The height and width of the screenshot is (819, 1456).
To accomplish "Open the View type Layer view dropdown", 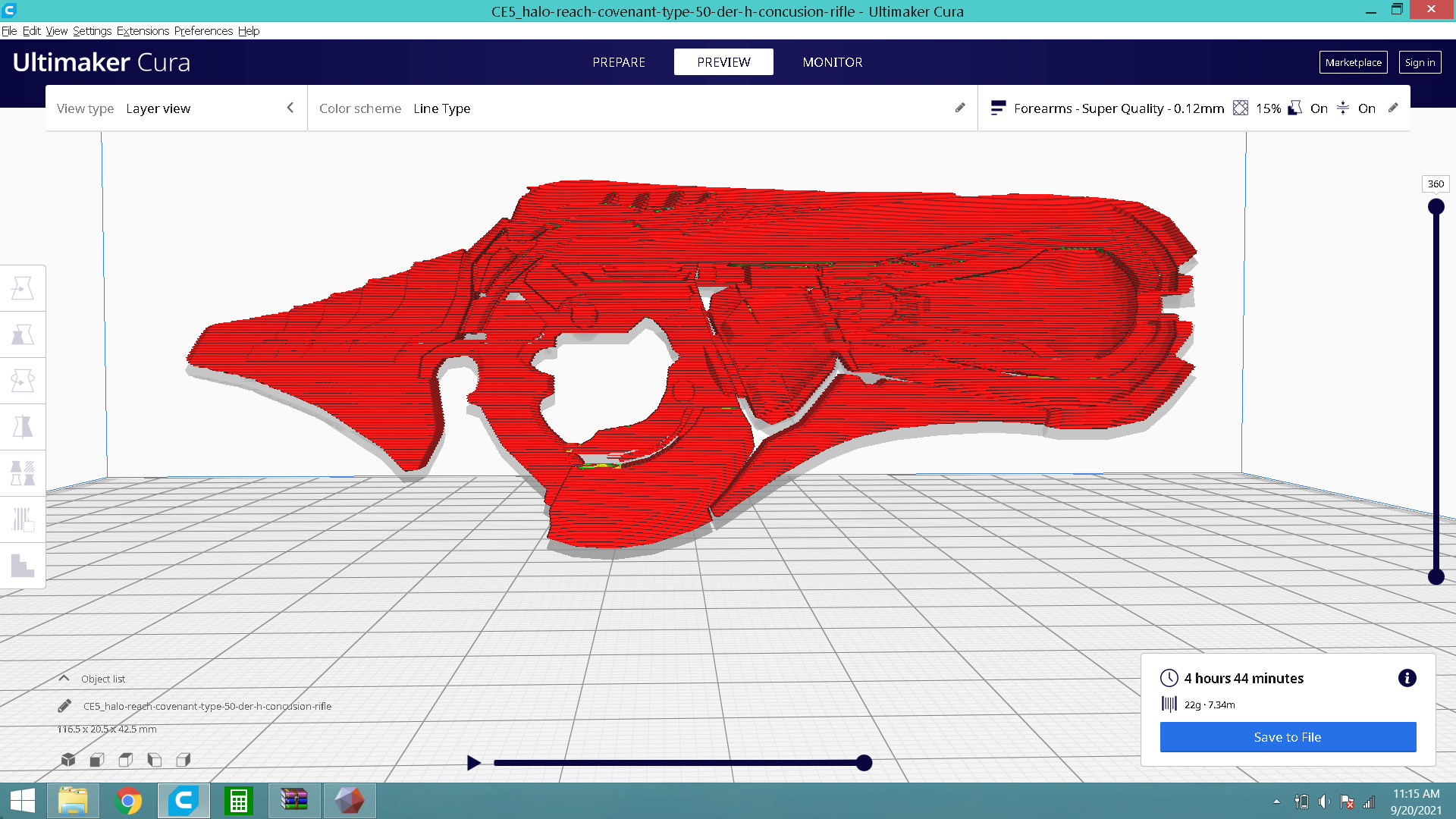I will pos(176,108).
